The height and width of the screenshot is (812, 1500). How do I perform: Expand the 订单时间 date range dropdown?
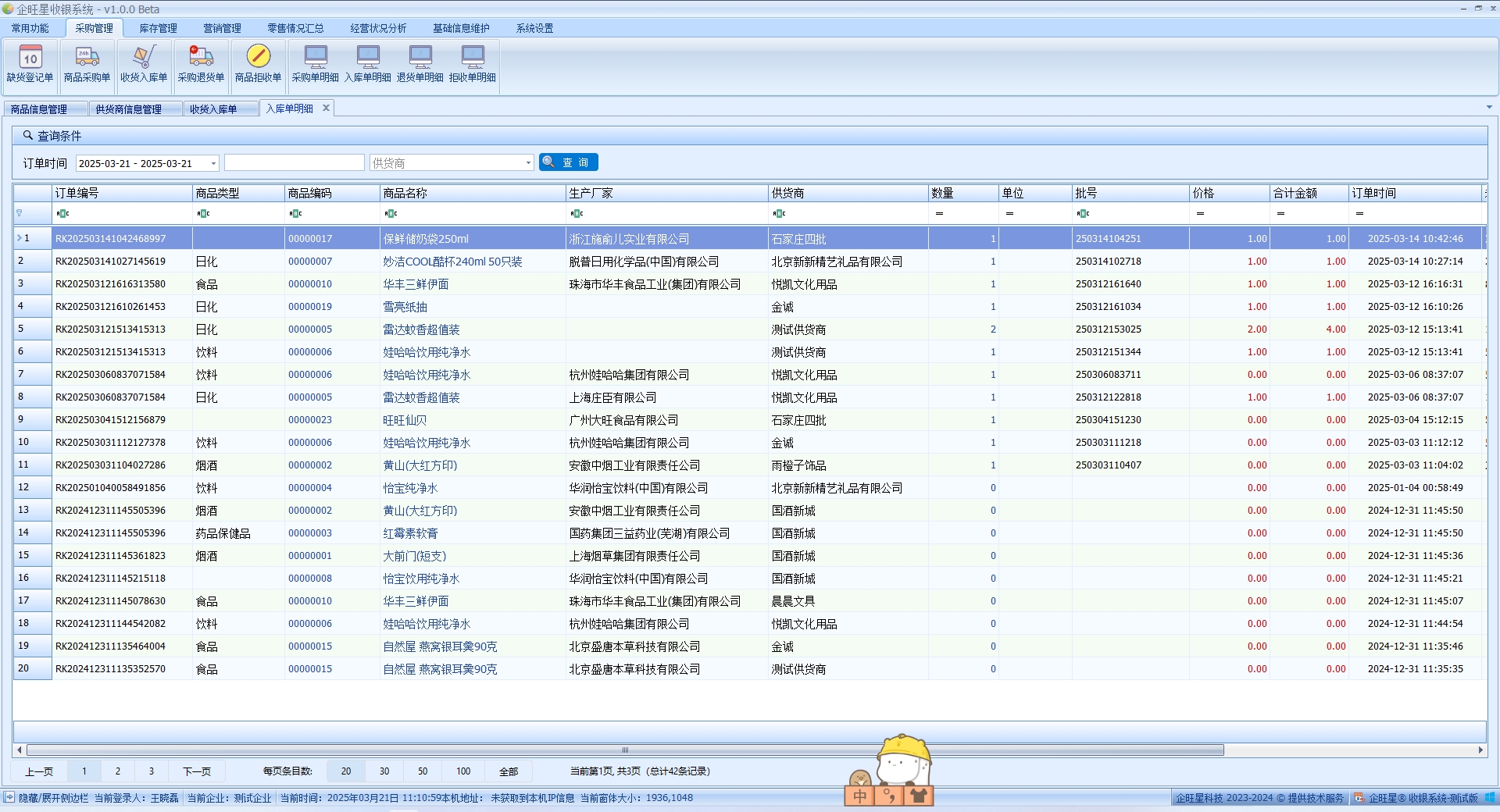pyautogui.click(x=213, y=163)
